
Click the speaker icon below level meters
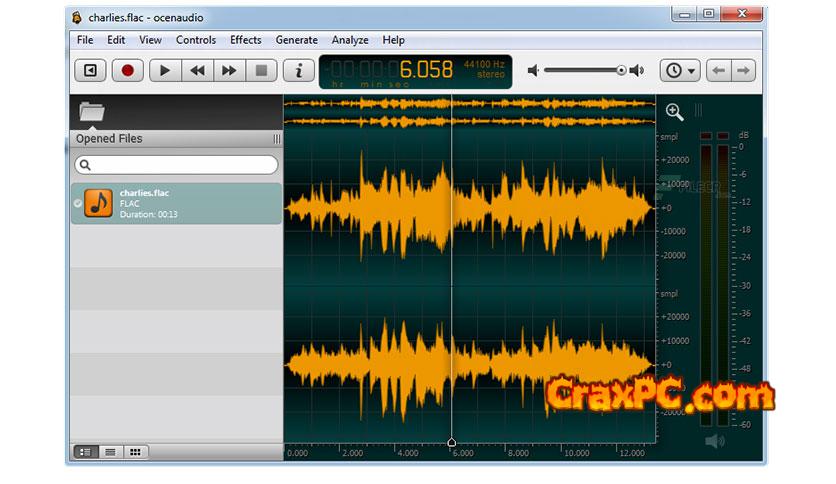tap(714, 441)
